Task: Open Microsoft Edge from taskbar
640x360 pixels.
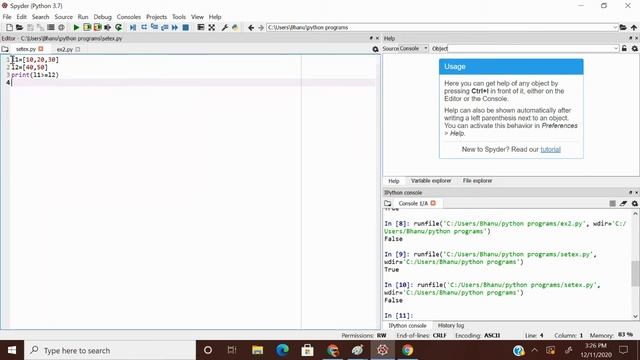Action: tap(282, 350)
